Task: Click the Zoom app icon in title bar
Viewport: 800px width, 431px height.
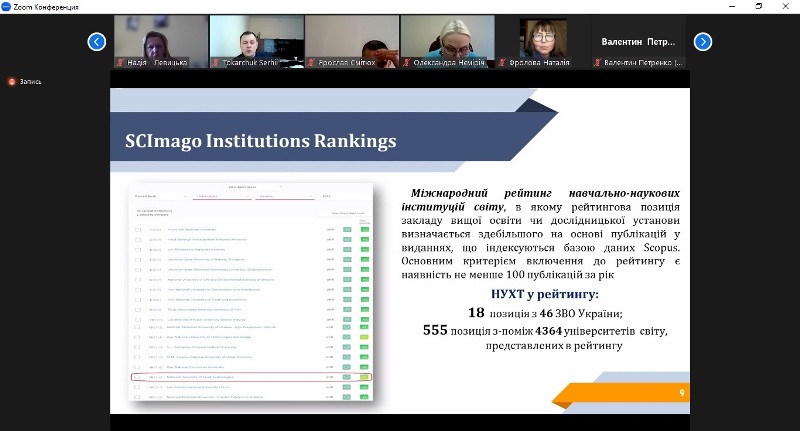Action: [6, 7]
